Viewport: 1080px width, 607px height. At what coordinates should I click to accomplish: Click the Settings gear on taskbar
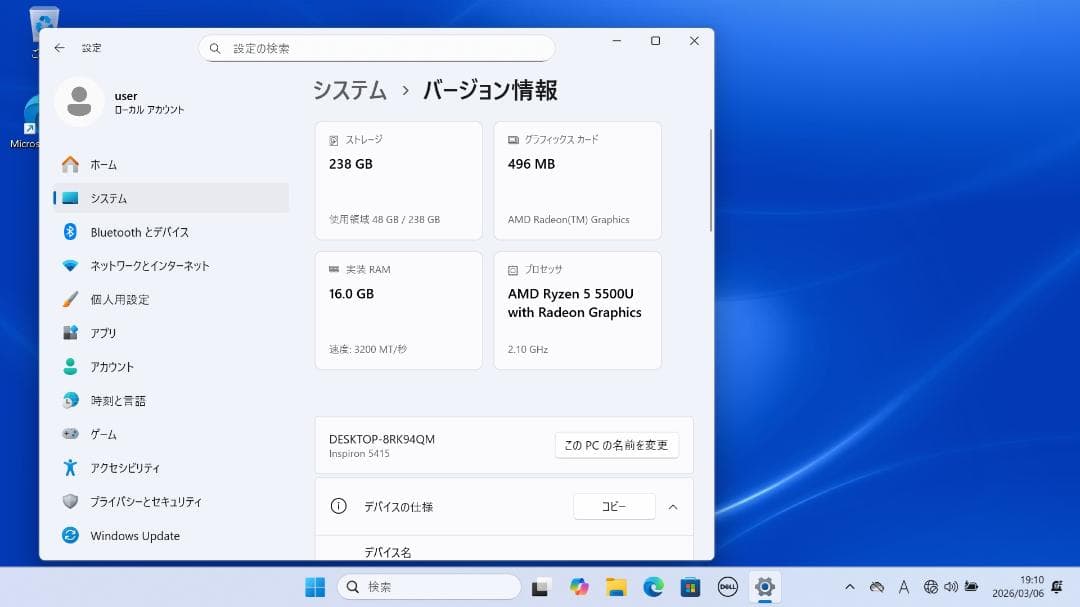click(765, 587)
